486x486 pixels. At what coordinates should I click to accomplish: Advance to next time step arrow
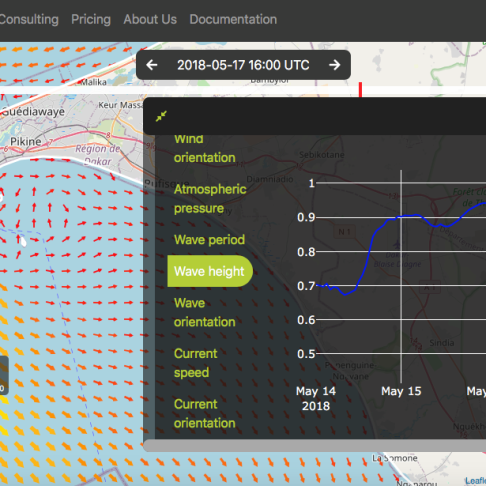pyautogui.click(x=334, y=65)
